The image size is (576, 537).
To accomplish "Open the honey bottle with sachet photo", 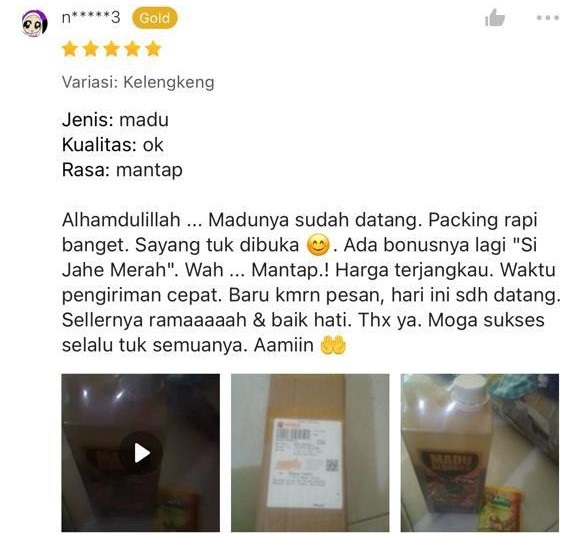I will tap(480, 453).
